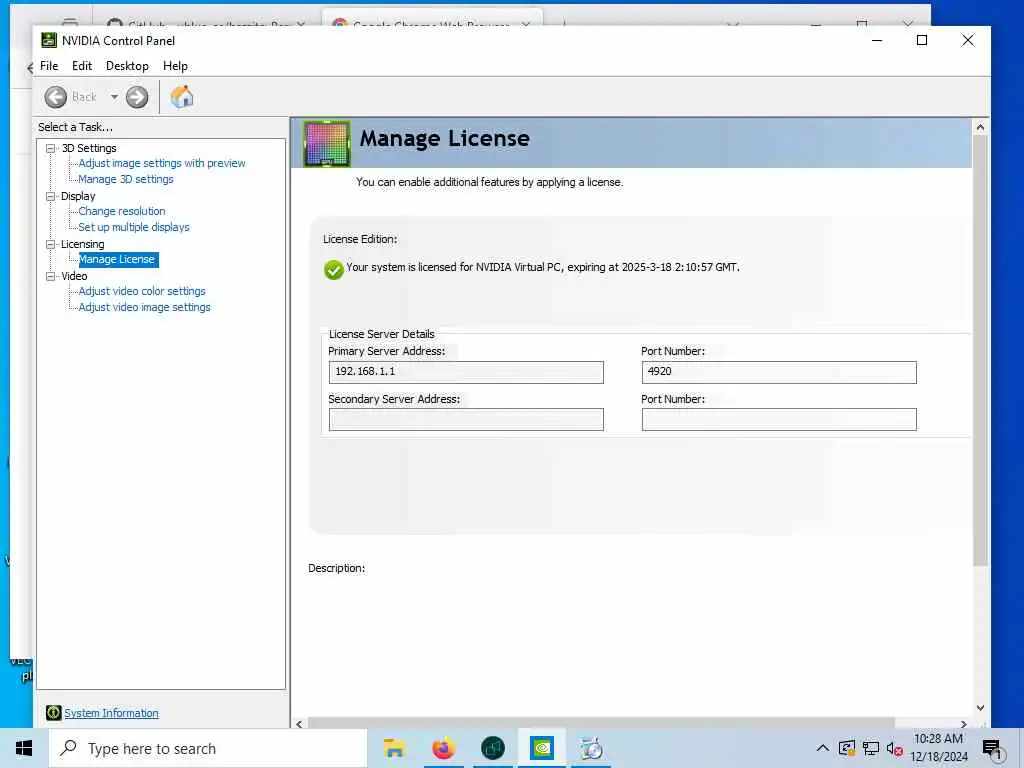Maximize the NVIDIA Control Panel window
This screenshot has height=768, width=1024.
922,40
